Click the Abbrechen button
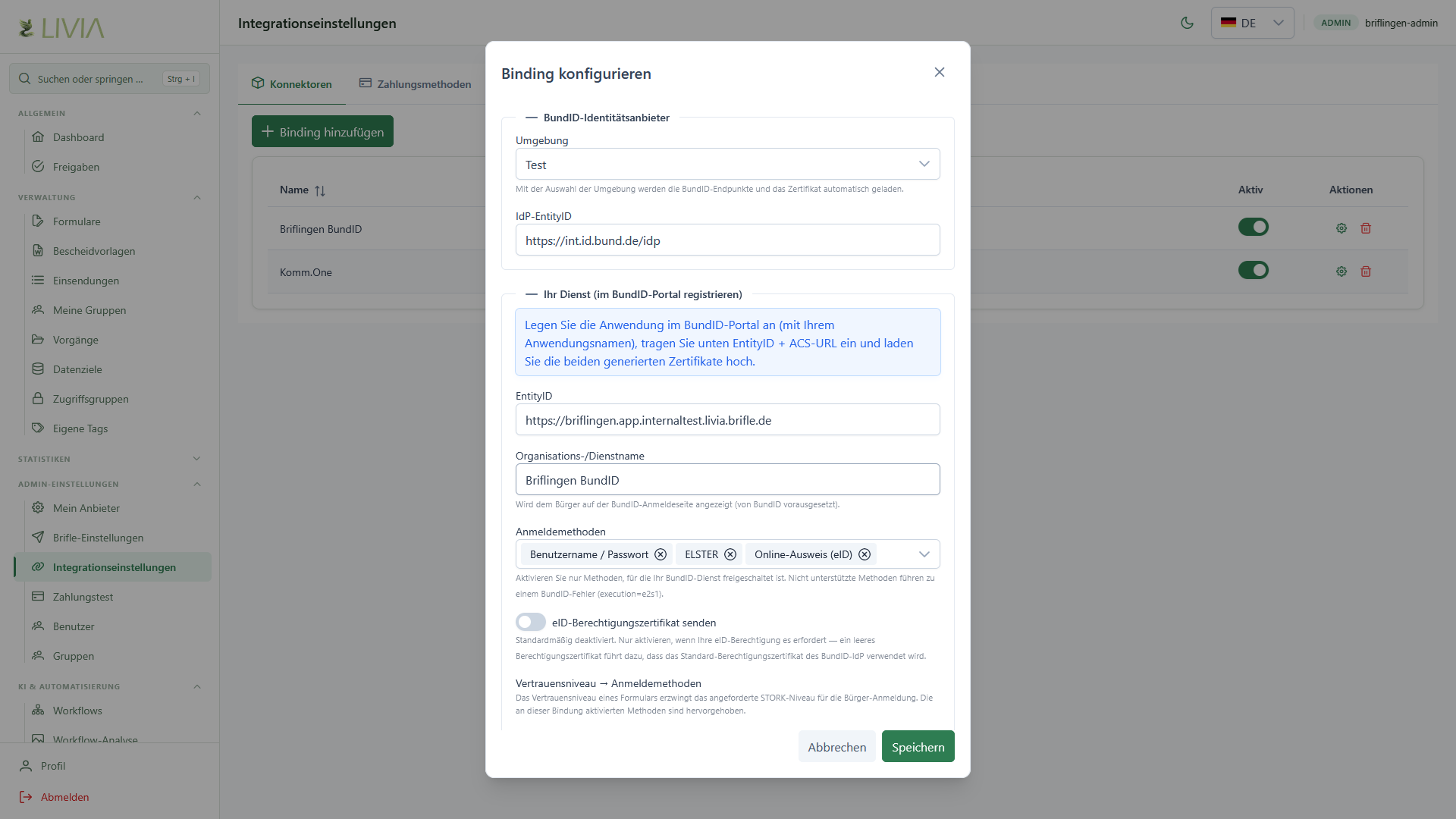1456x819 pixels. 837,747
